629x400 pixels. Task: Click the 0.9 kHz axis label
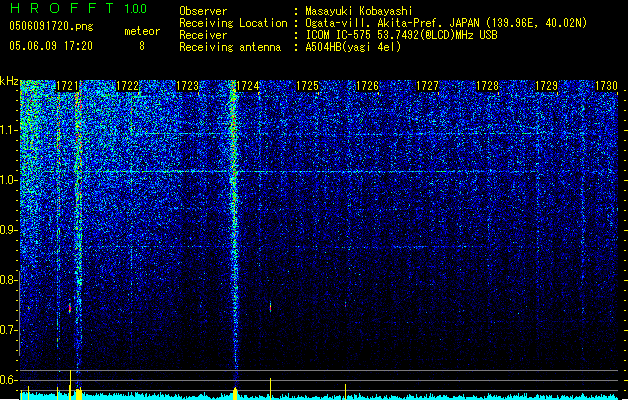coord(9,230)
